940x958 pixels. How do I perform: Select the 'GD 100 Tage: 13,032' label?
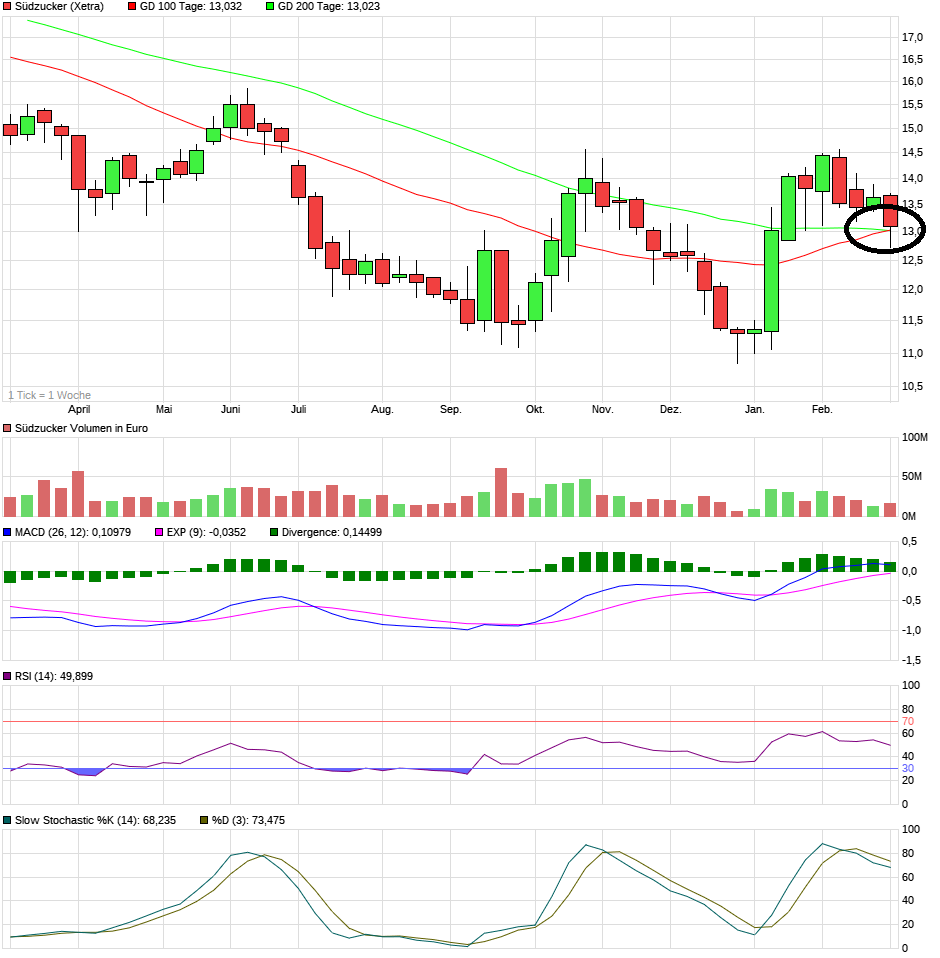(x=191, y=6)
